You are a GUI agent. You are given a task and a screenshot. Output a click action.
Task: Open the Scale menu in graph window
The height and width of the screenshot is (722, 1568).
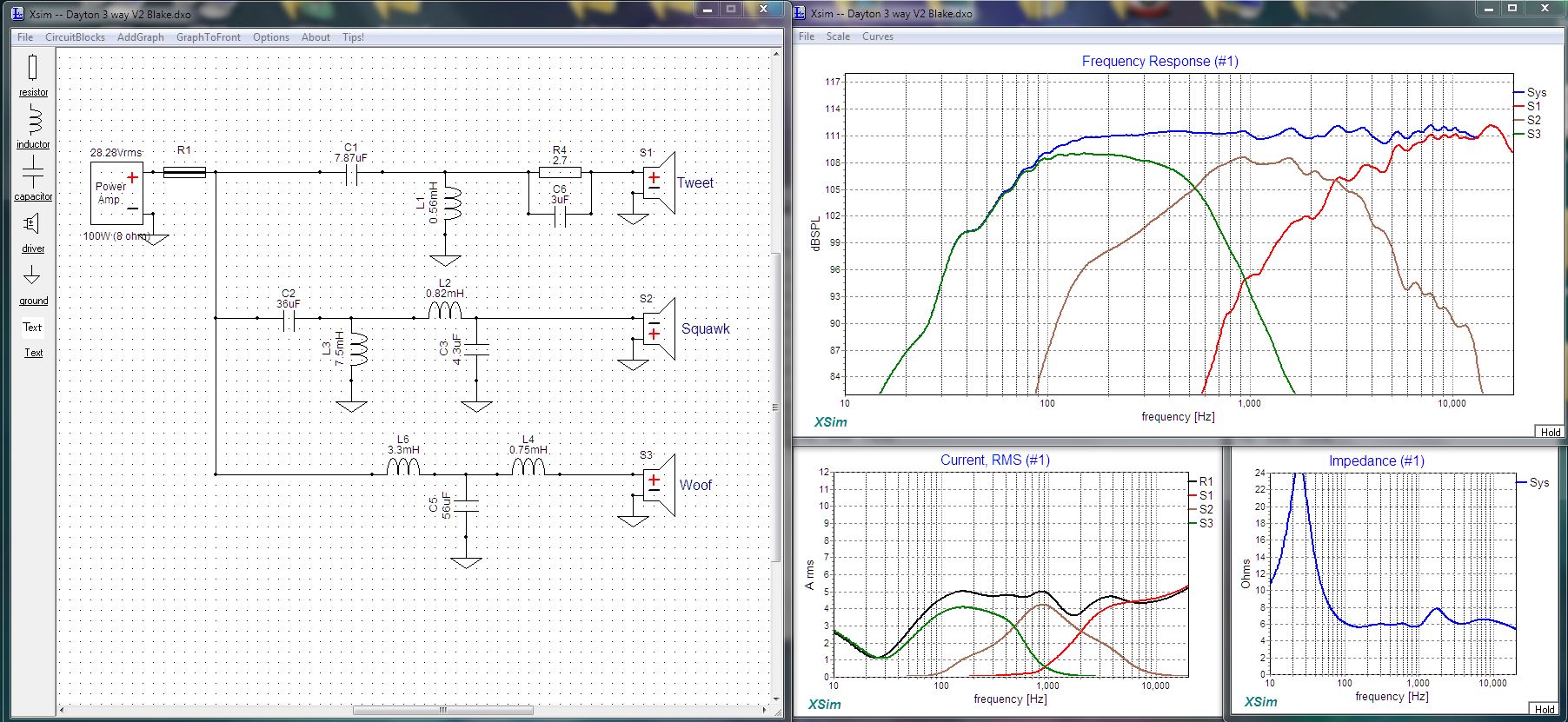(838, 36)
